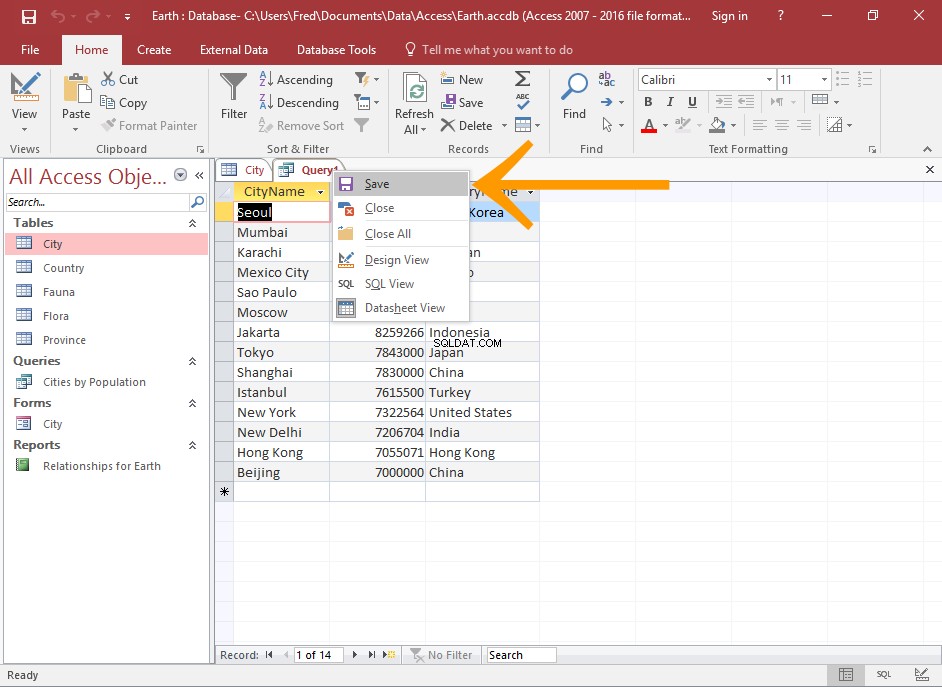Viewport: 942px width, 687px height.
Task: Switch to SQL view in status bar
Action: (x=884, y=674)
